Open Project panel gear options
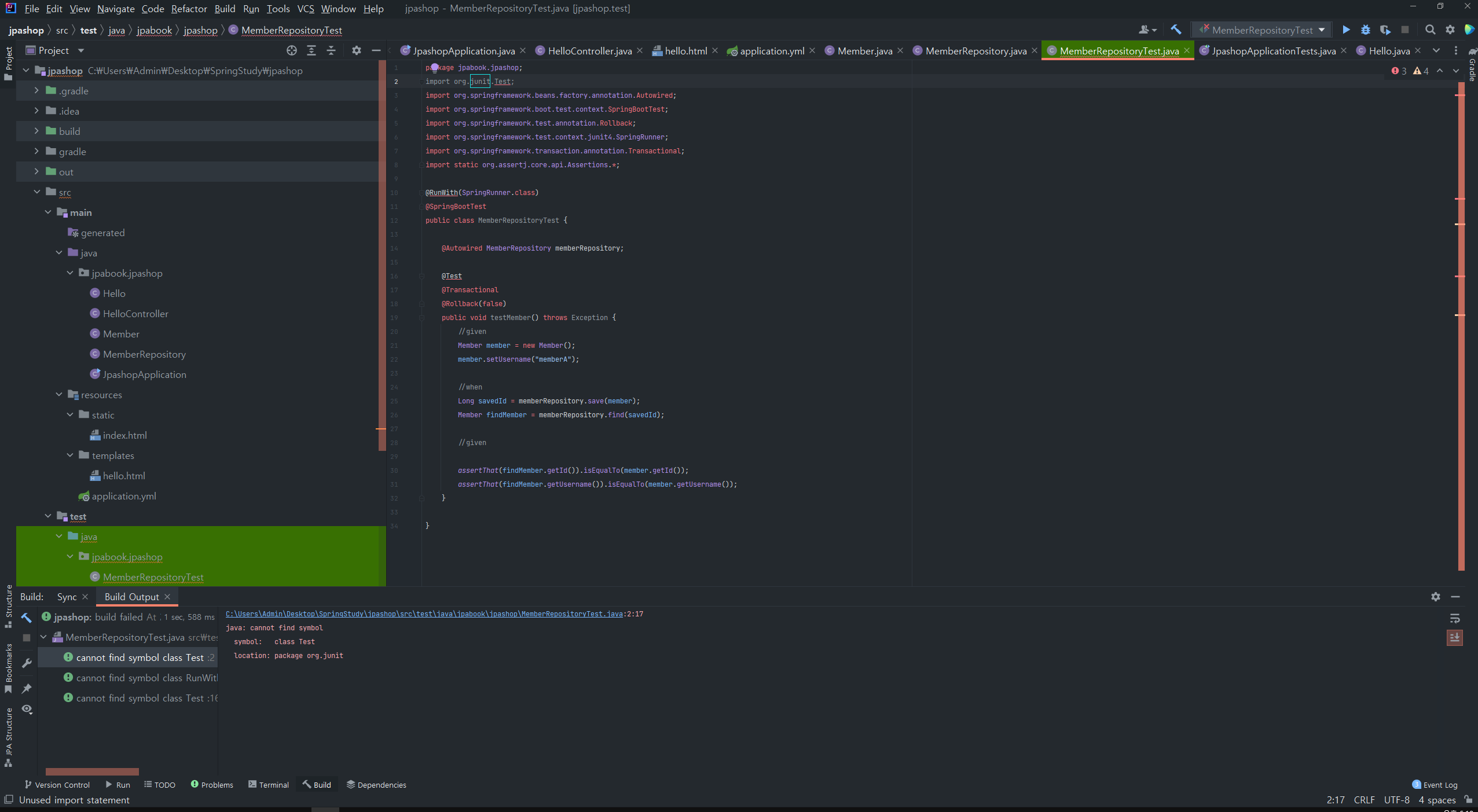 (357, 50)
